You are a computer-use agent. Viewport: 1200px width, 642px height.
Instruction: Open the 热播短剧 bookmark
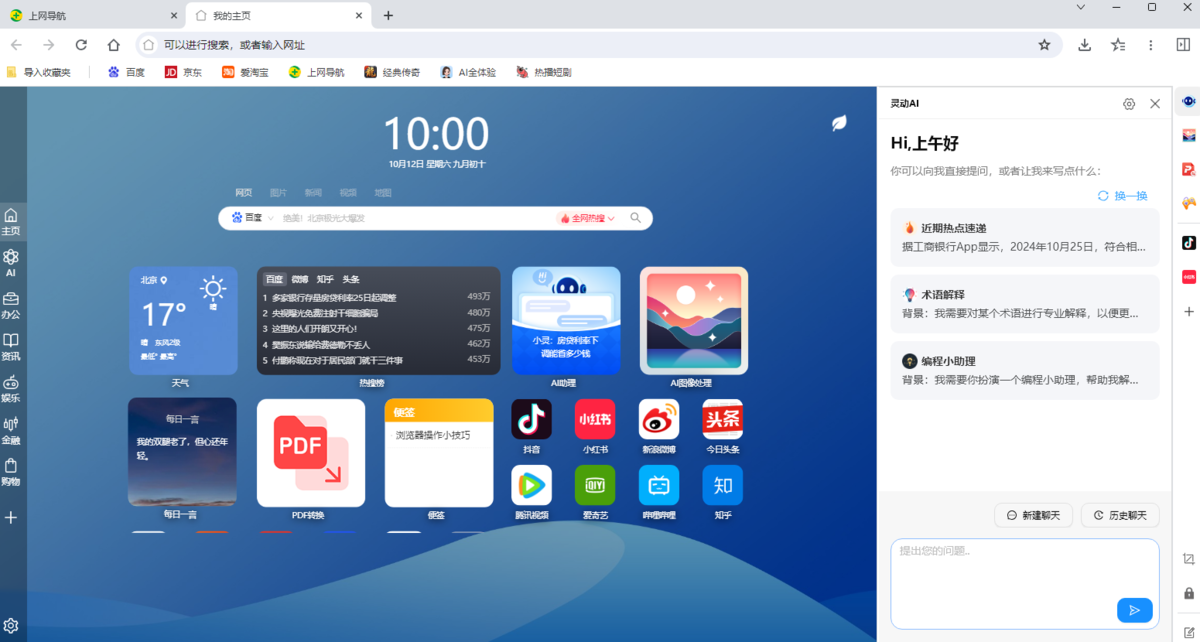(544, 72)
